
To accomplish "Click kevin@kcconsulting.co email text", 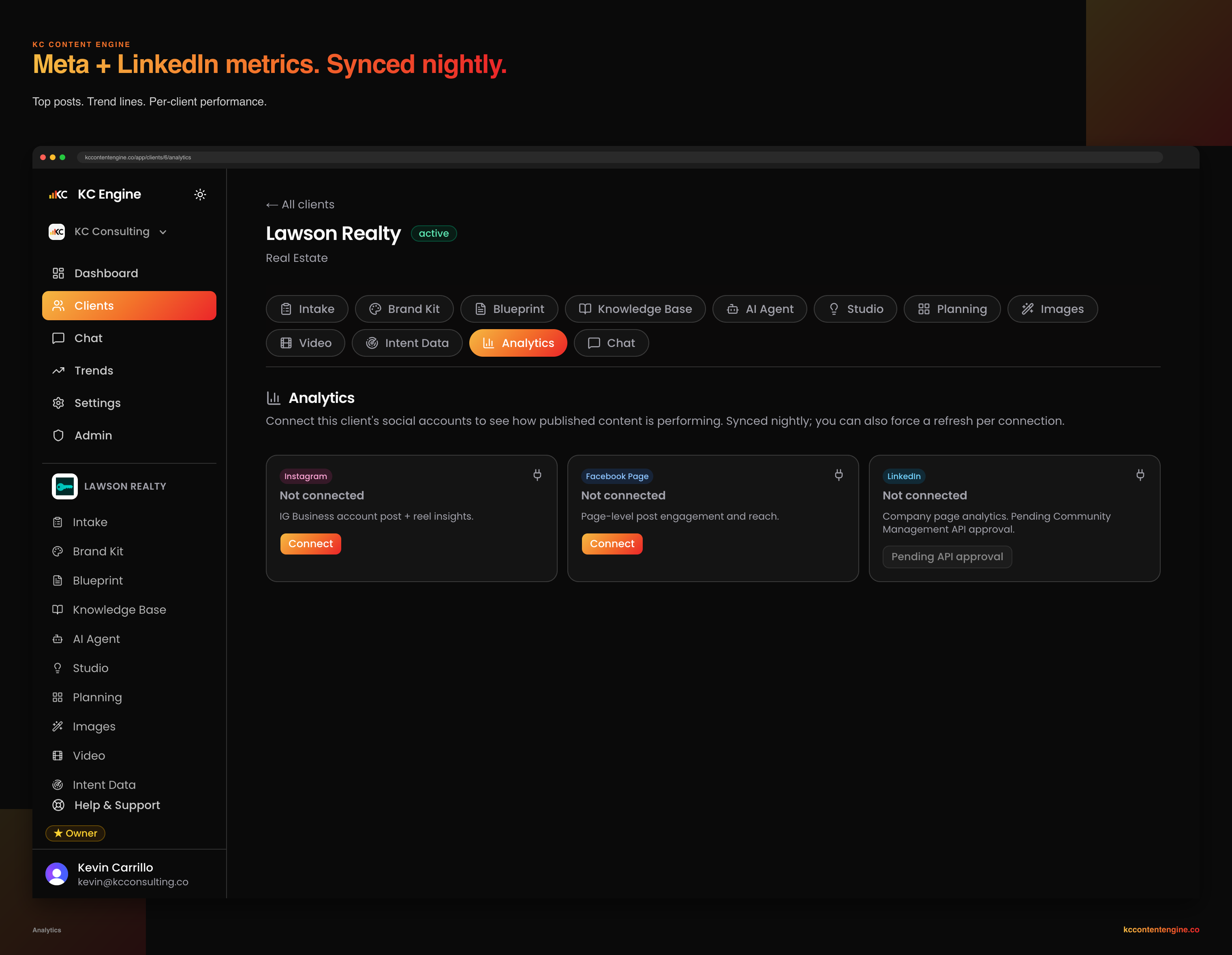I will click(x=133, y=882).
